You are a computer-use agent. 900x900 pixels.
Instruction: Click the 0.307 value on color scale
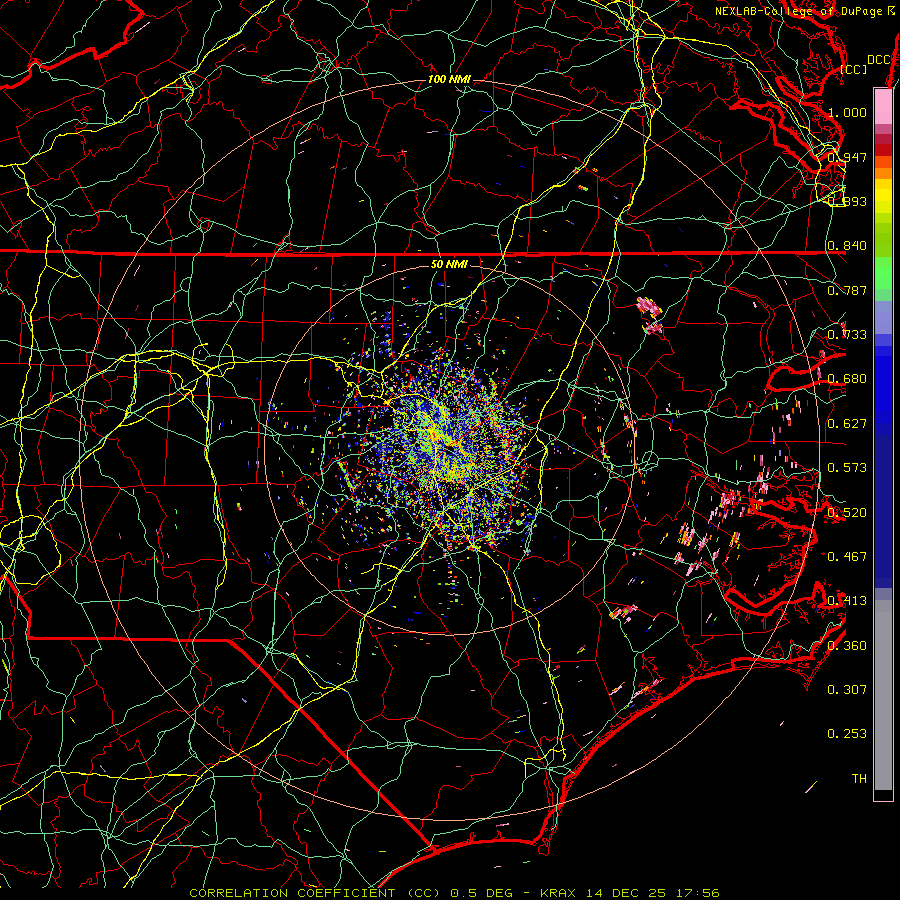[x=847, y=690]
